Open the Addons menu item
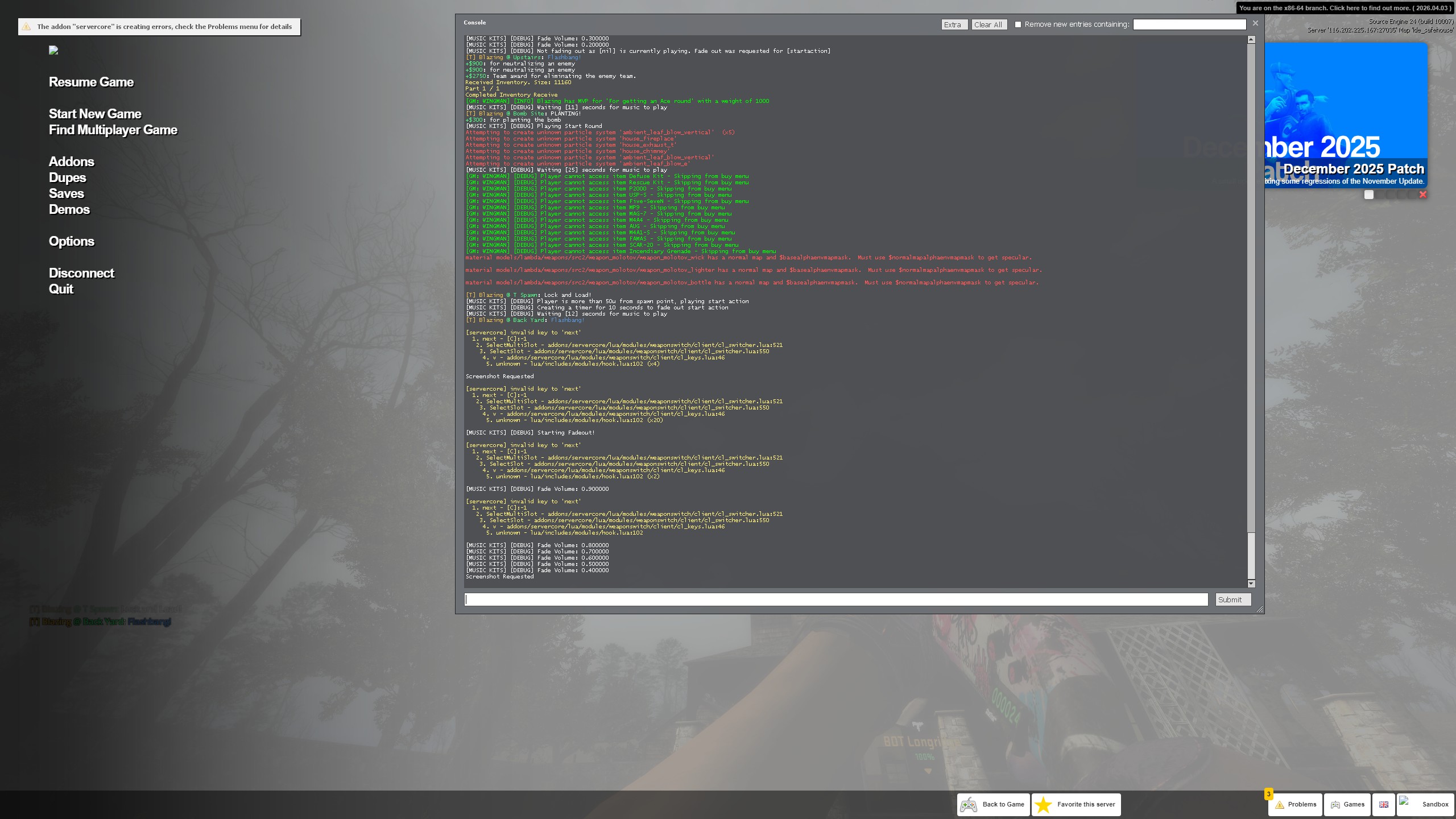The height and width of the screenshot is (819, 1456). click(x=72, y=162)
